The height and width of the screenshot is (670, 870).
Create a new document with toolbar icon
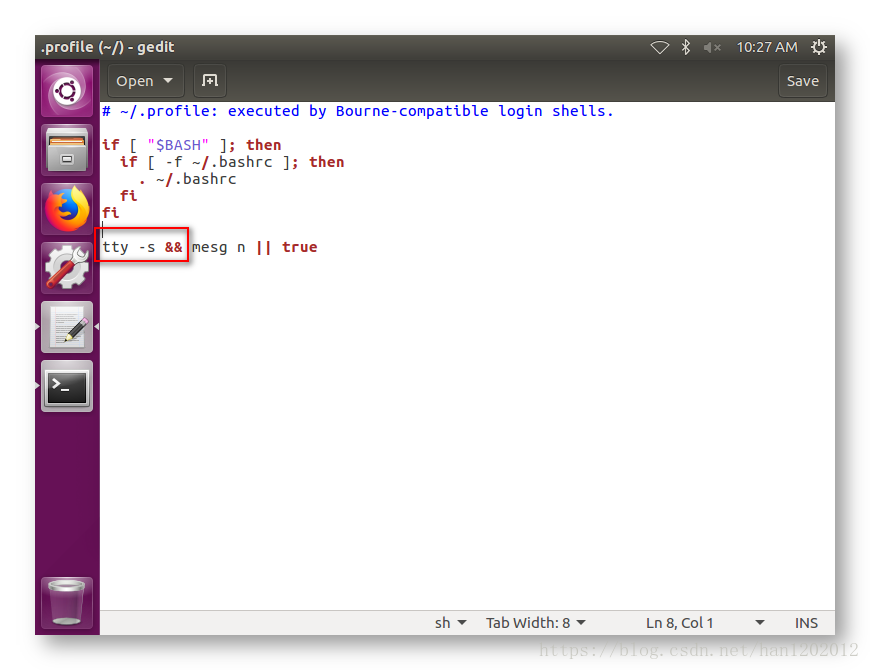coord(210,81)
